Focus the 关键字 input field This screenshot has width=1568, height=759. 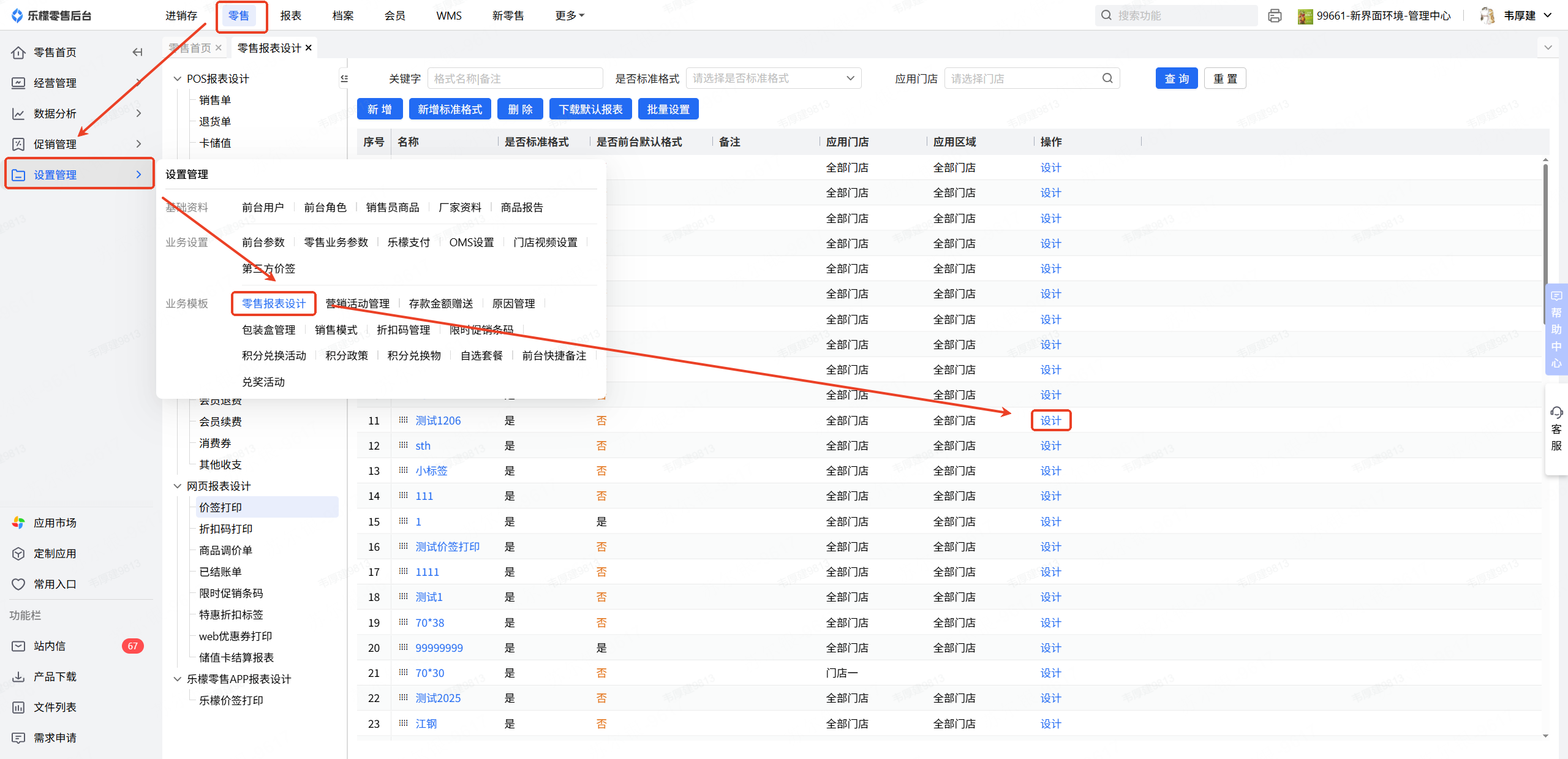(514, 78)
